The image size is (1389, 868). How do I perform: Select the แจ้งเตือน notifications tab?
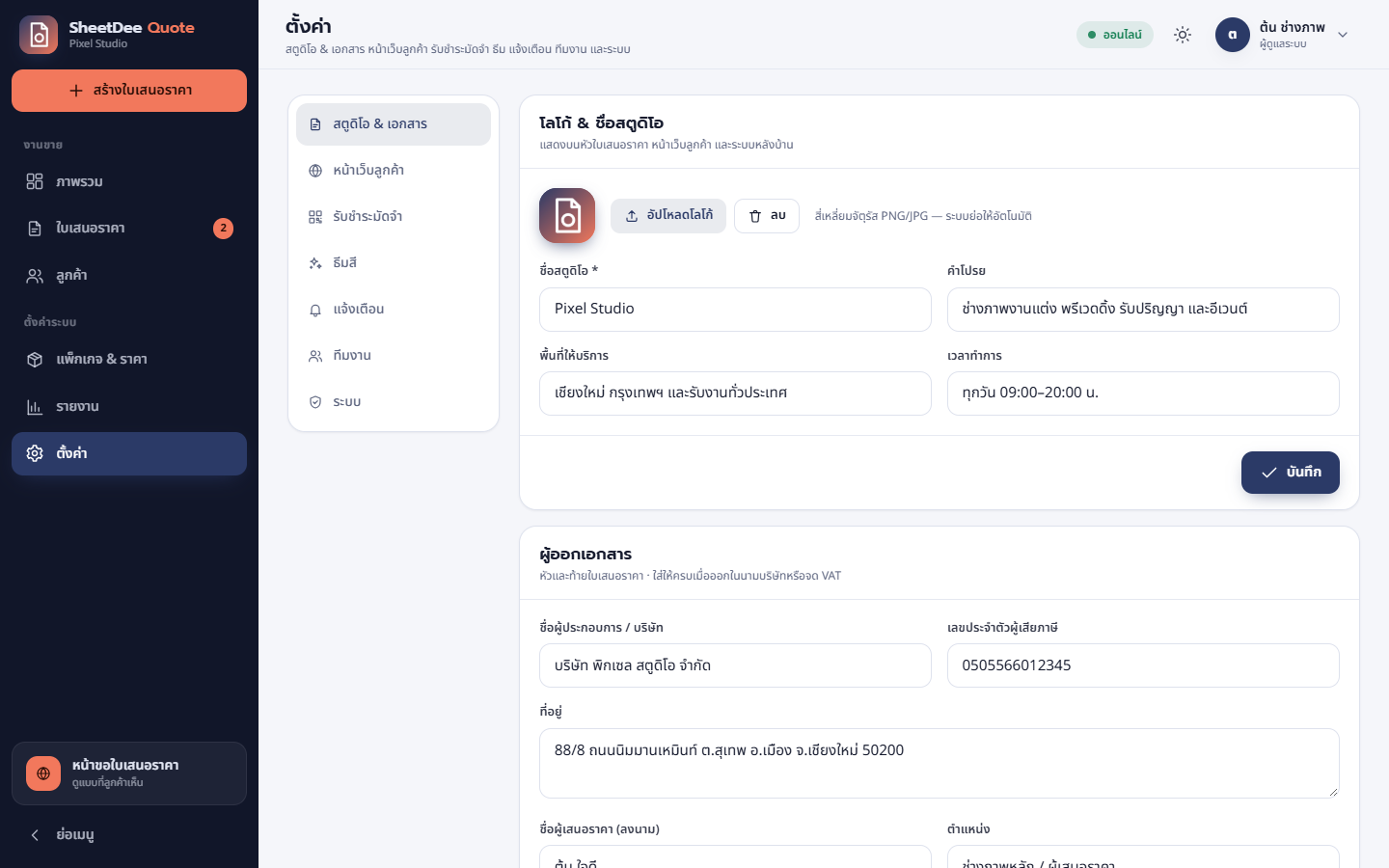pos(394,310)
